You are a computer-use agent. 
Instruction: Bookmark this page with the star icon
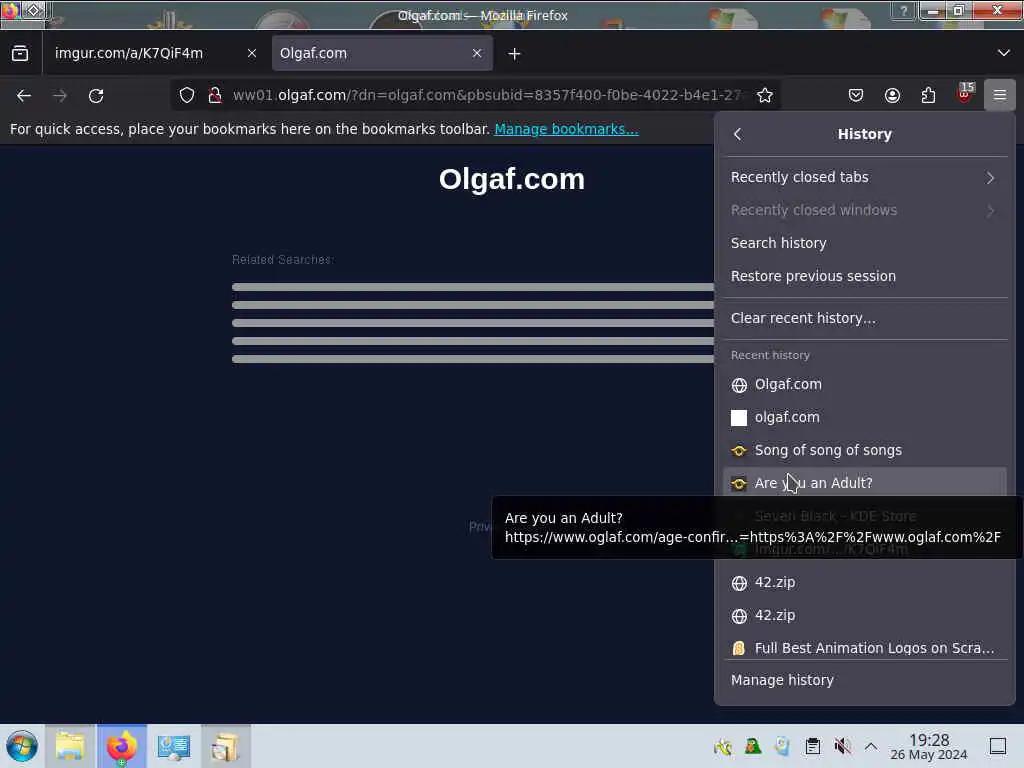(x=765, y=95)
